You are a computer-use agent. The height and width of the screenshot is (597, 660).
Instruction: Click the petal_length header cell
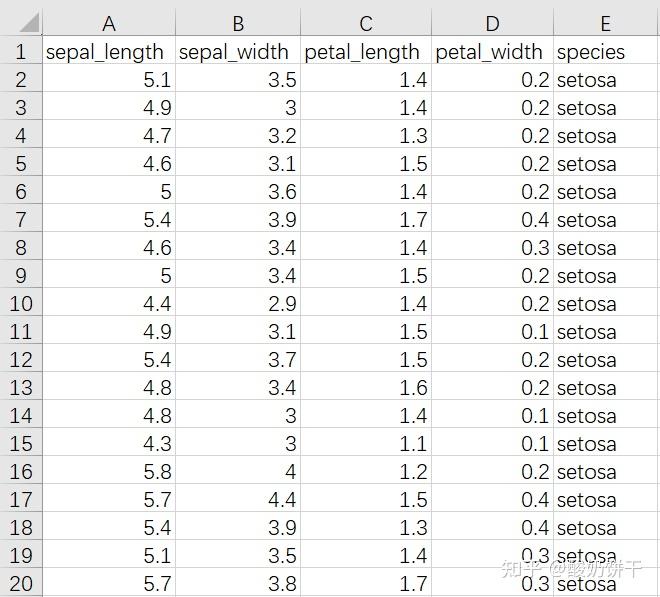(366, 50)
